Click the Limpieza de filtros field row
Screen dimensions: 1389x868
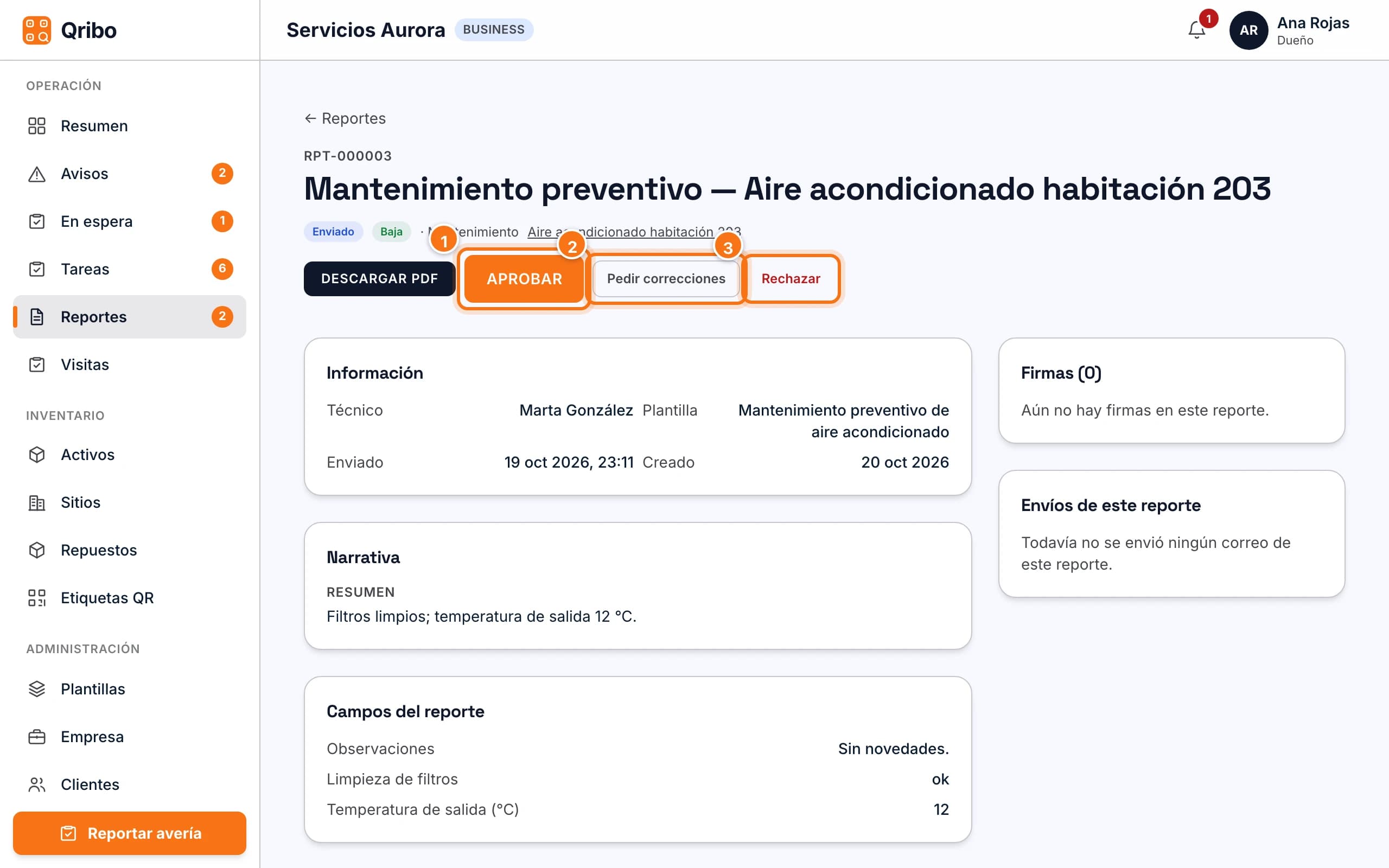637,779
